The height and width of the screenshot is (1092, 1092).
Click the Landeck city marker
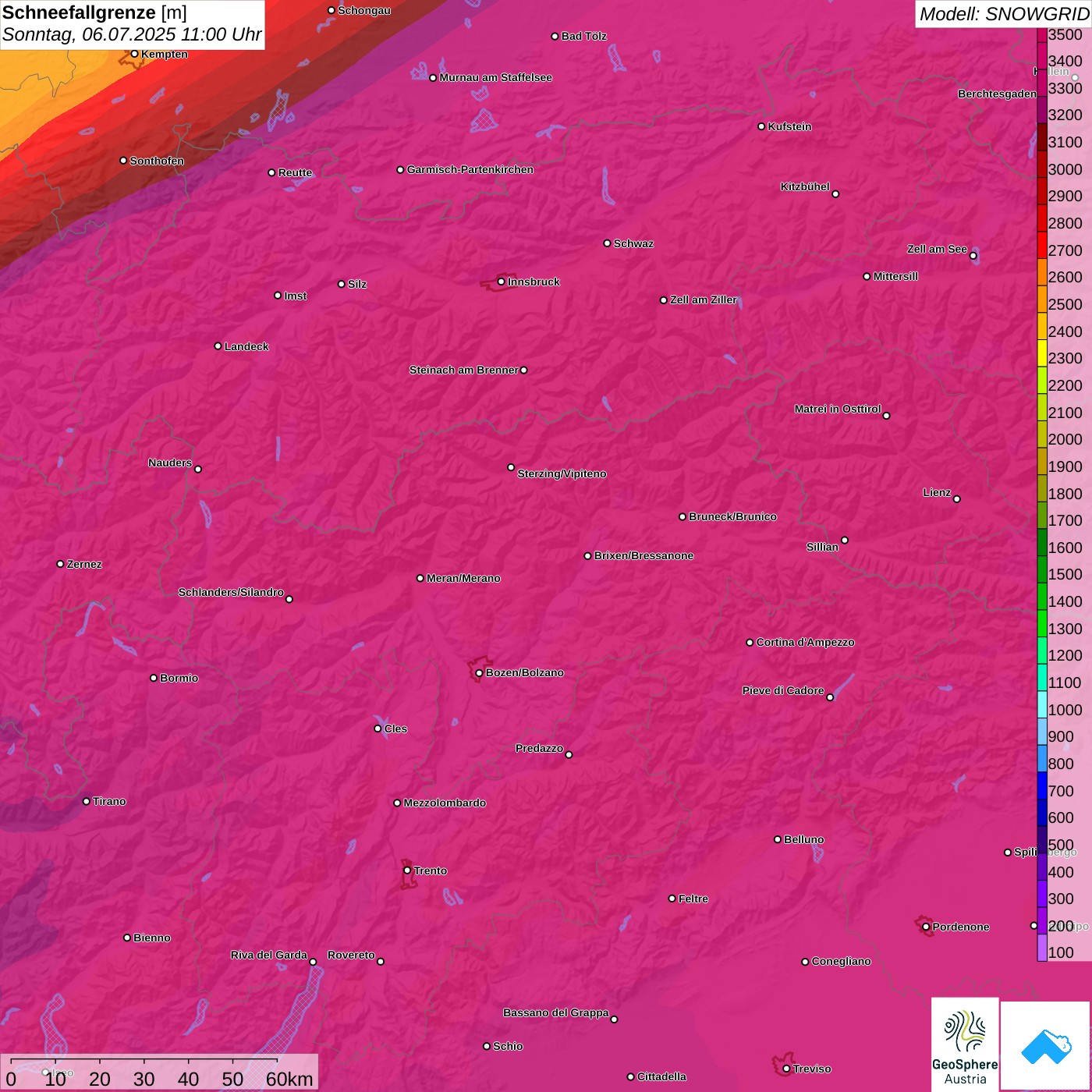coord(218,346)
